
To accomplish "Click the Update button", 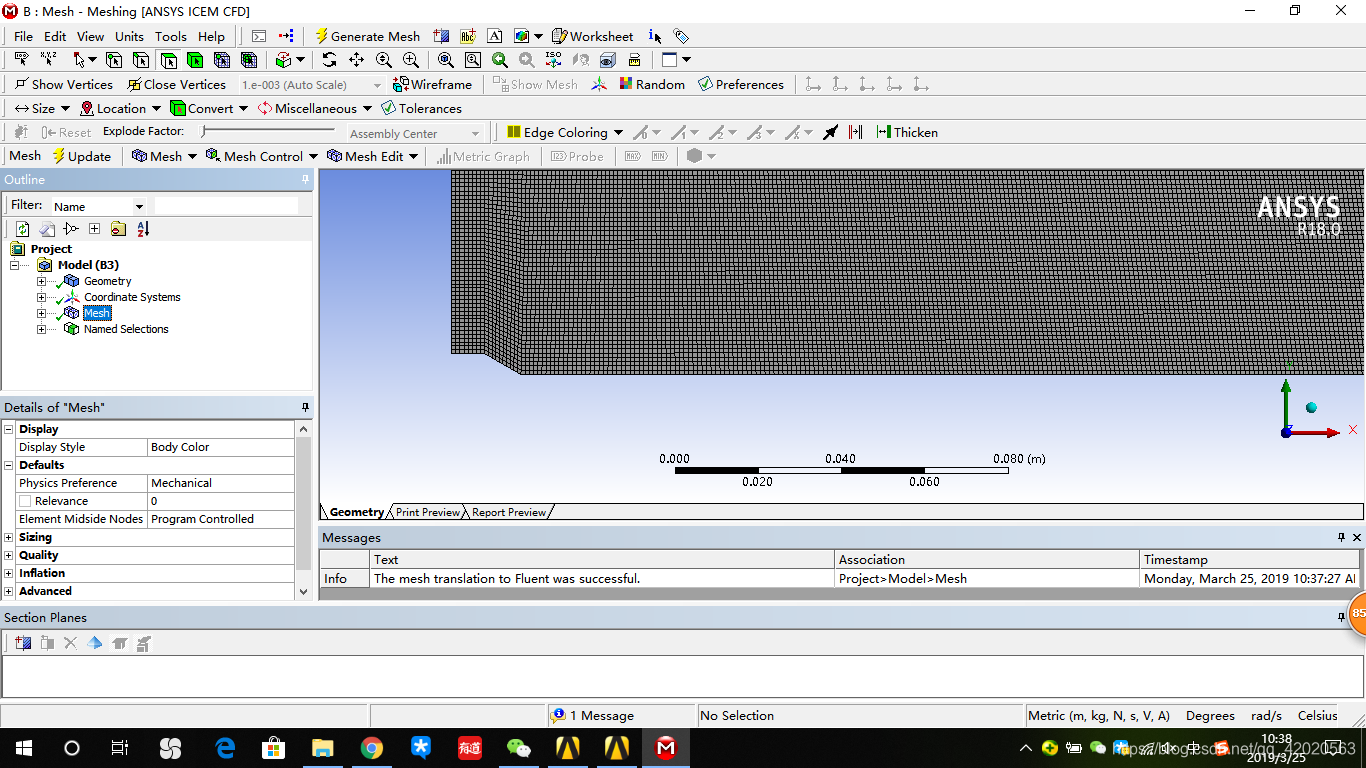I will click(82, 156).
